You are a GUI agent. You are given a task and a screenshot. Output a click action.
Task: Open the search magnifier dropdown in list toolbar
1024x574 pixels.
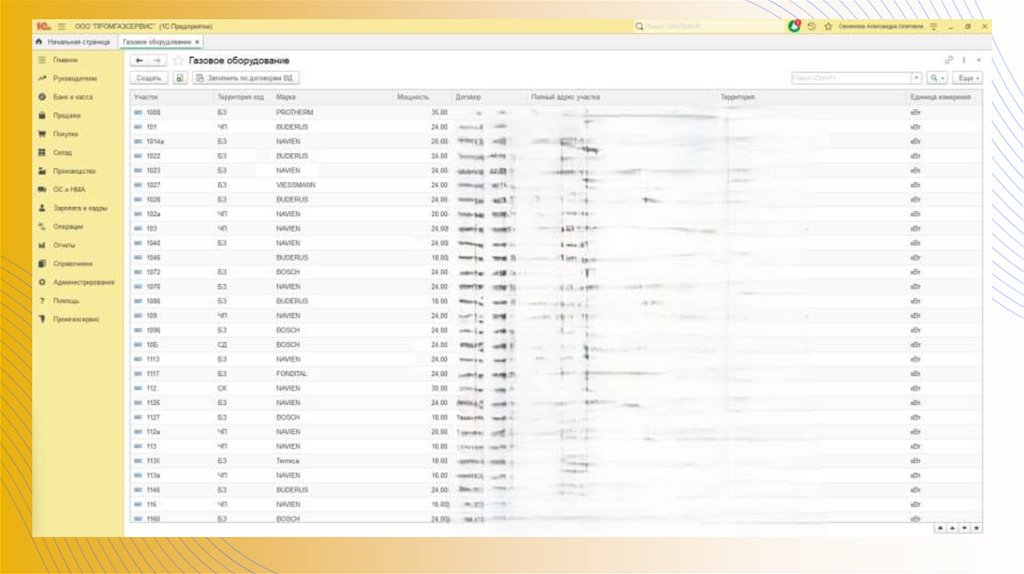[937, 78]
